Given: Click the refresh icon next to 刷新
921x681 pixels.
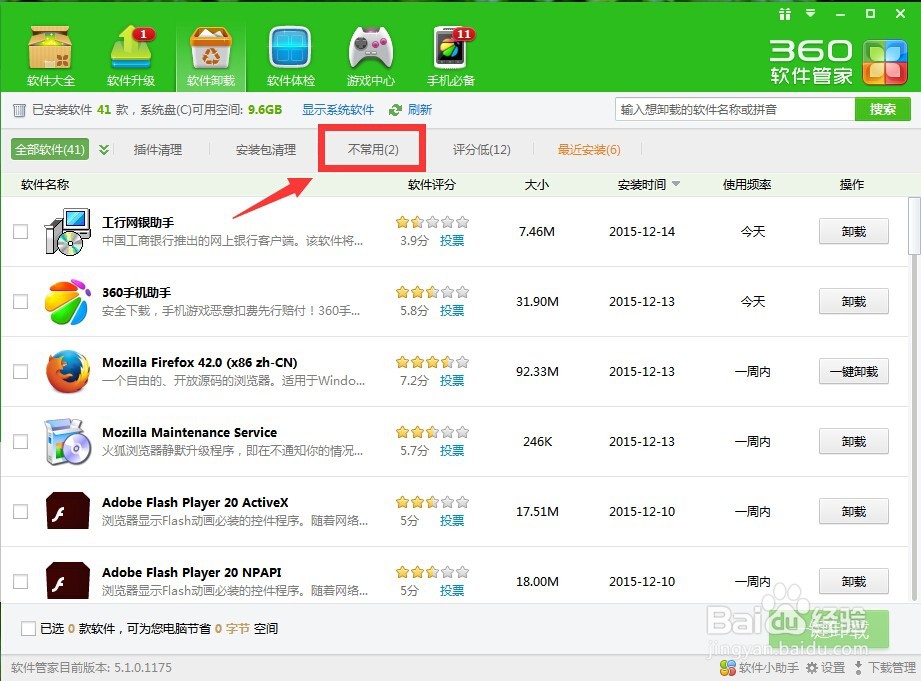Looking at the screenshot, I should pyautogui.click(x=395, y=110).
